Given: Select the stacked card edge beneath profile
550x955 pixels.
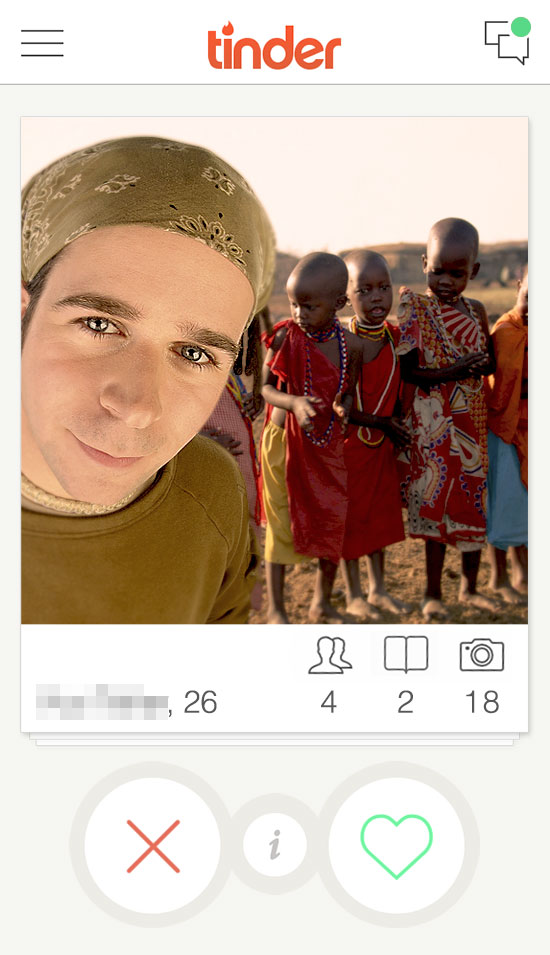Looking at the screenshot, I should (275, 739).
